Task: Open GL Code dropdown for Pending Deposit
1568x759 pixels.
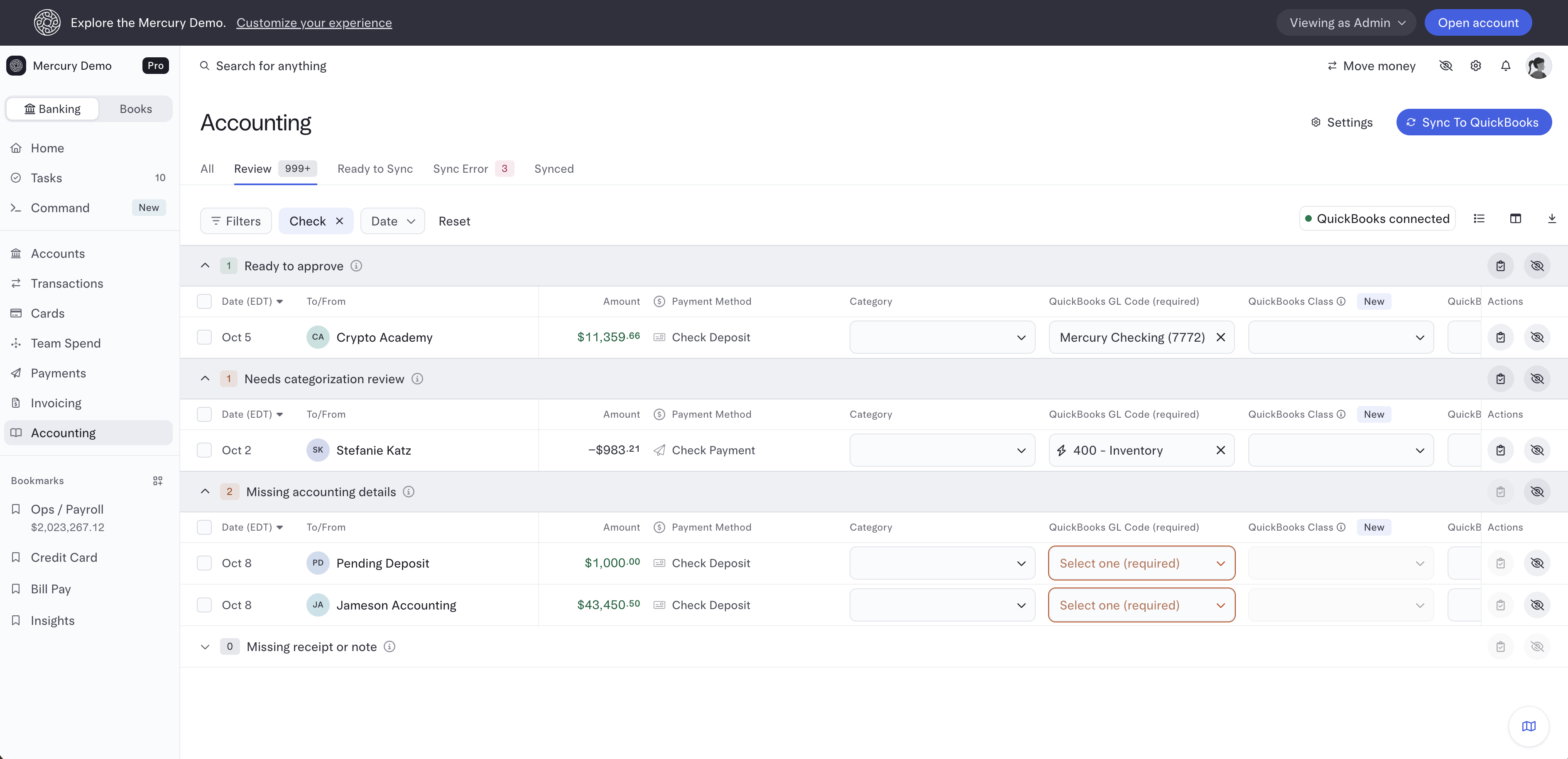Action: click(1141, 563)
